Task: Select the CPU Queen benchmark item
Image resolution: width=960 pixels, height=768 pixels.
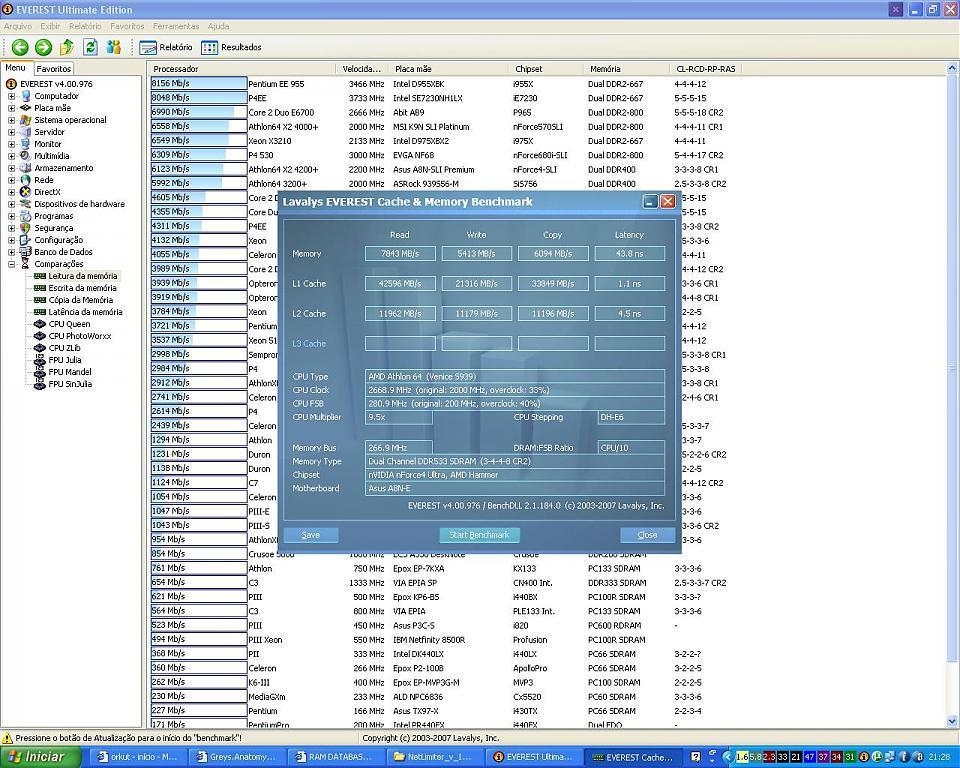Action: (68, 324)
